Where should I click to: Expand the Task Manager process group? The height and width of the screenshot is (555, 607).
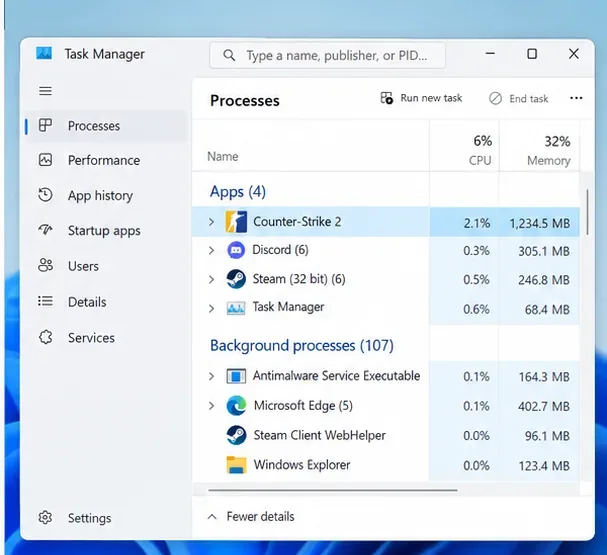211,308
